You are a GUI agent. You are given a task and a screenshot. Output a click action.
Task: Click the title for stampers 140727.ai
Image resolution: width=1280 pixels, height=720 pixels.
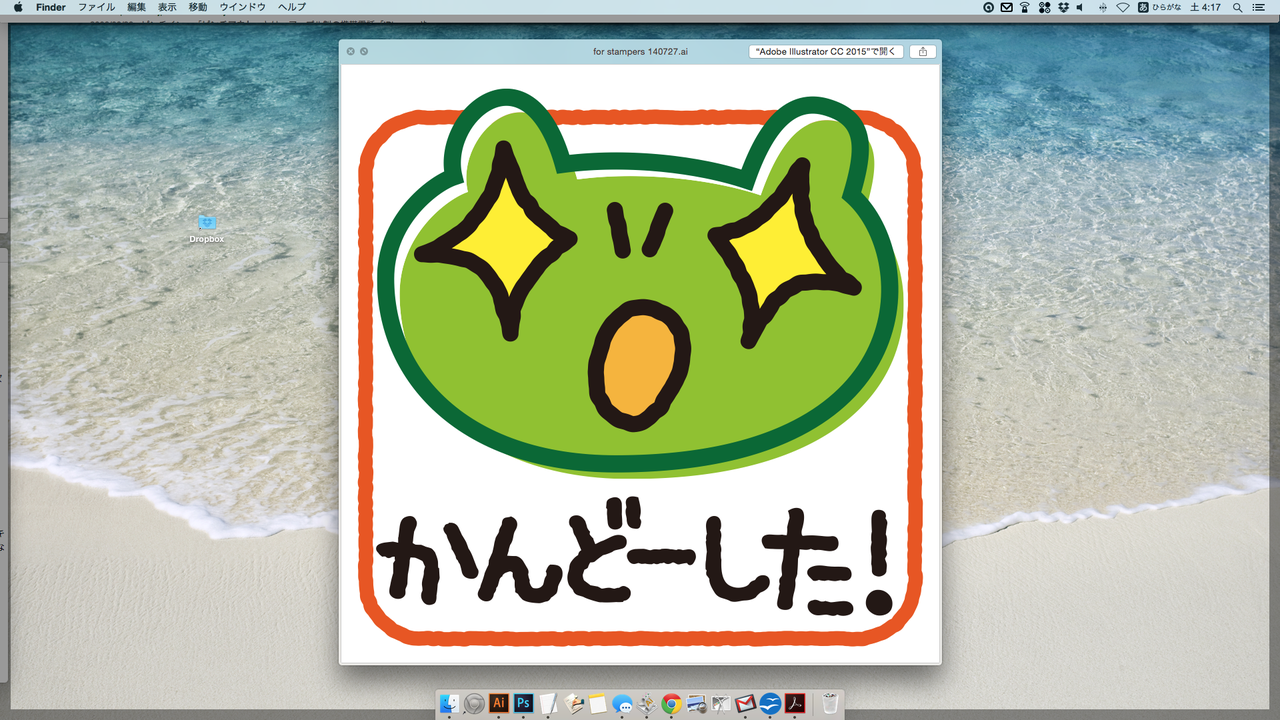tap(640, 52)
